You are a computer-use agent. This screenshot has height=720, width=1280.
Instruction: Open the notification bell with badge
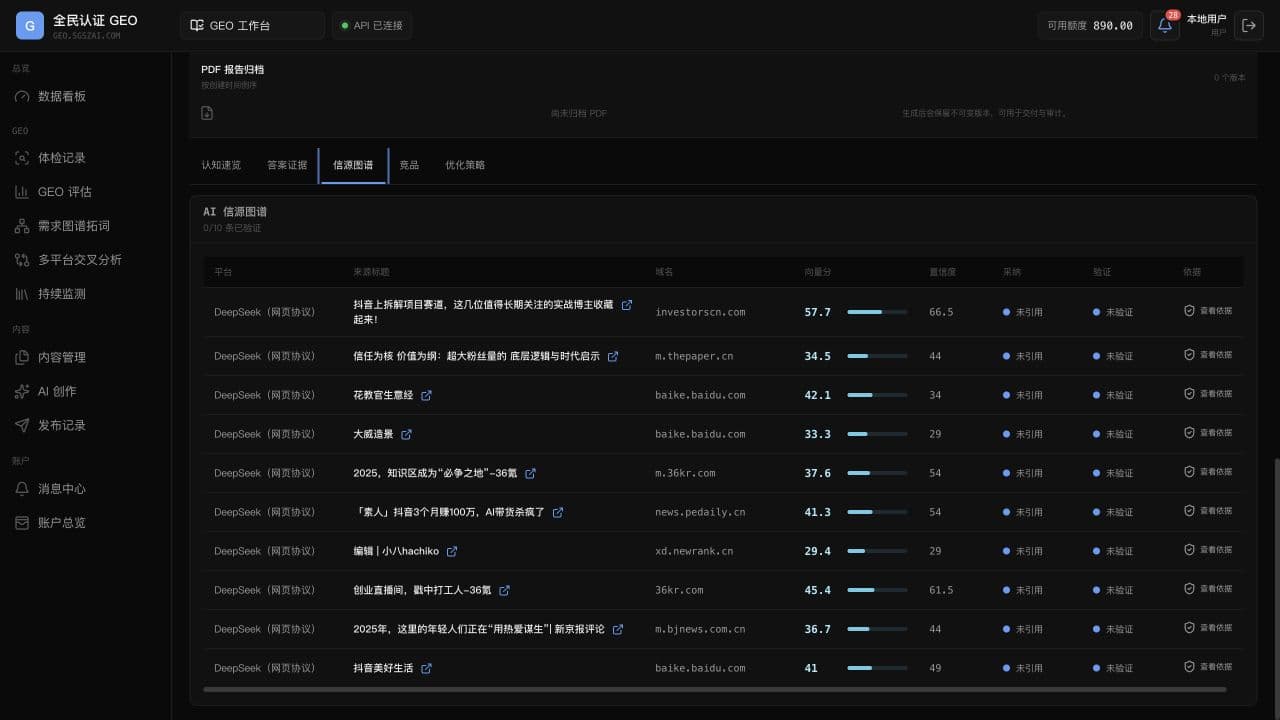click(1165, 25)
